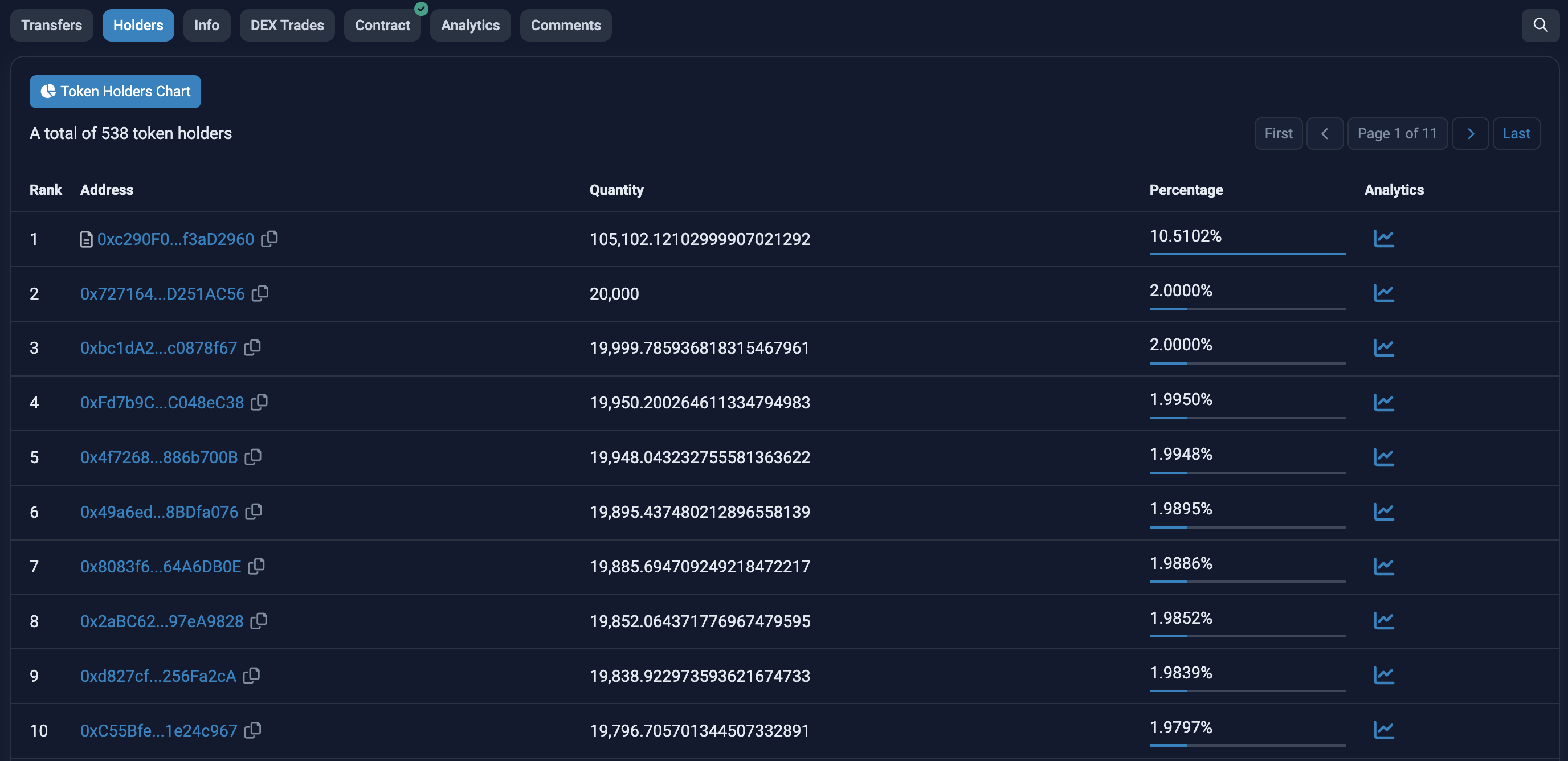This screenshot has width=1568, height=761.
Task: Open holder address 0xd827cf...256Fa2cA
Action: point(158,676)
